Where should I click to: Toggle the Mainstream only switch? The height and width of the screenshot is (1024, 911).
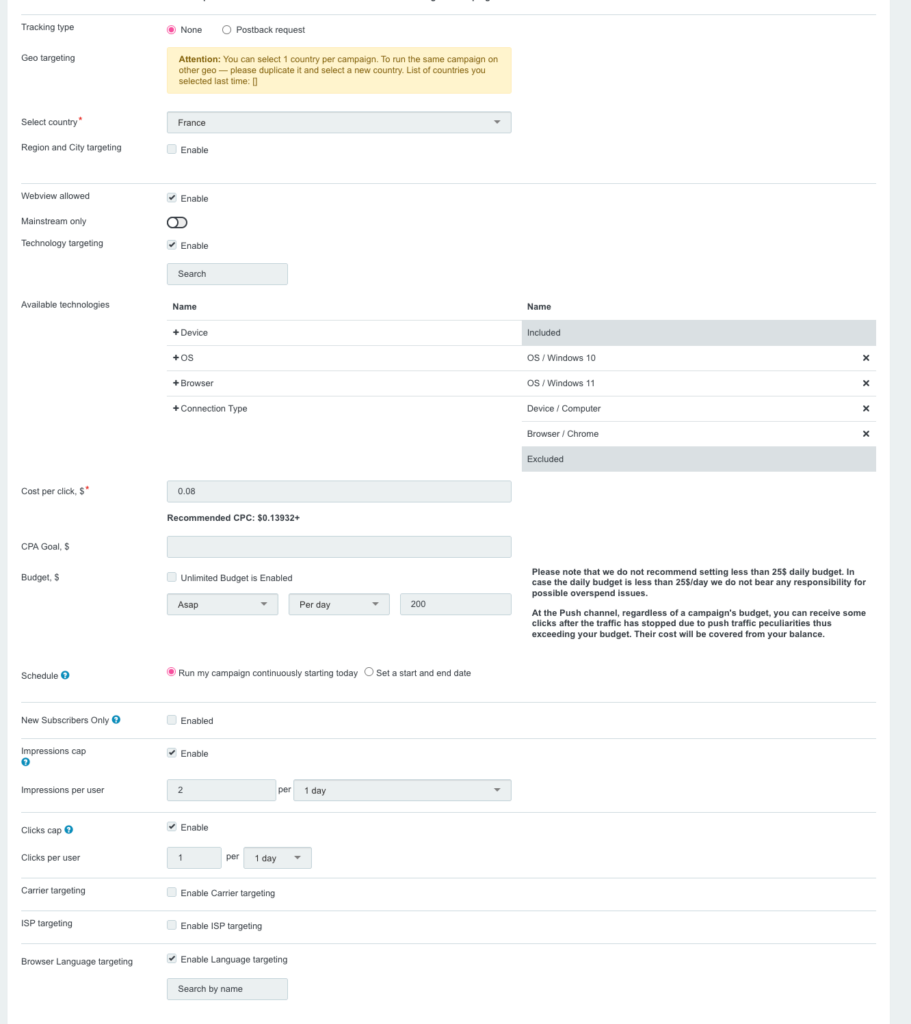pos(177,222)
